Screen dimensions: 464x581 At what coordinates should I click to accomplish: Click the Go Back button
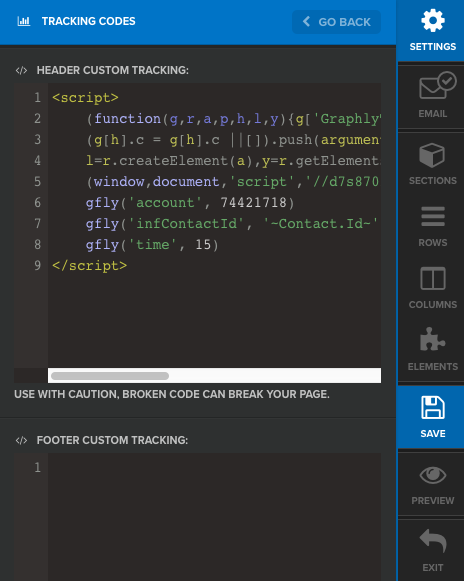click(x=336, y=22)
